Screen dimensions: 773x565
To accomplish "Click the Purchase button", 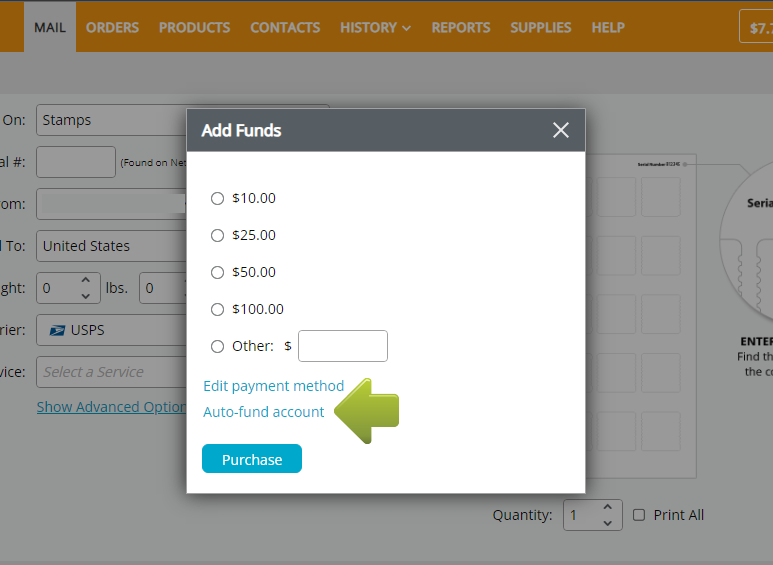I will (x=252, y=459).
